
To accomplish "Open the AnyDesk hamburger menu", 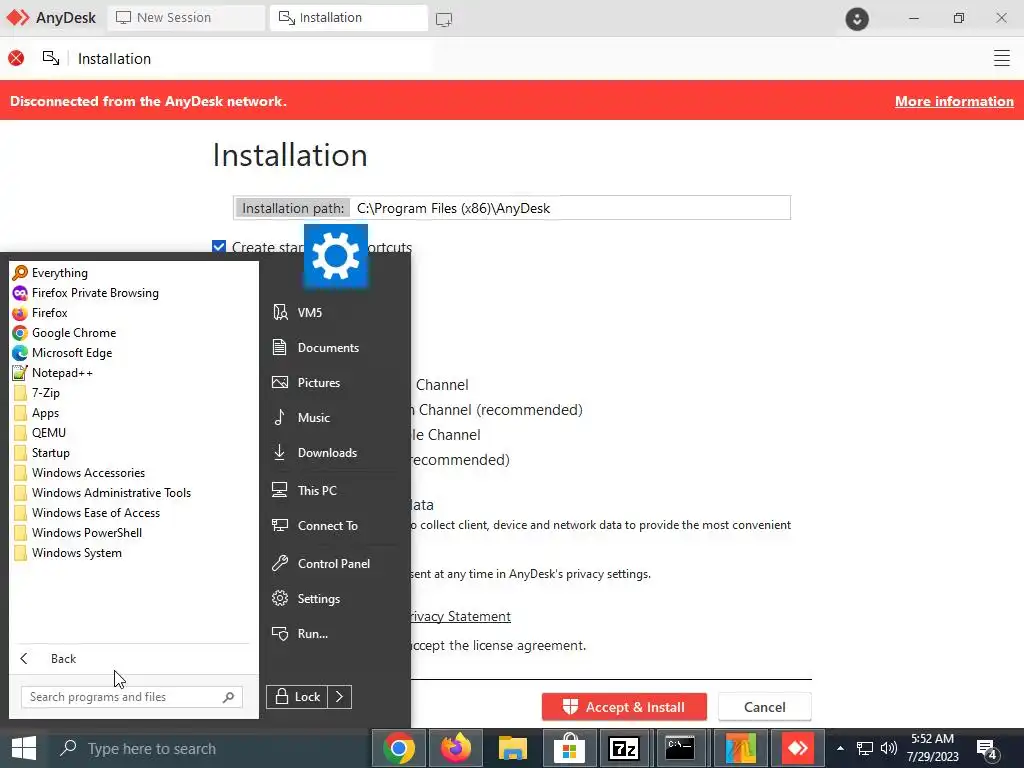I will coord(1002,58).
